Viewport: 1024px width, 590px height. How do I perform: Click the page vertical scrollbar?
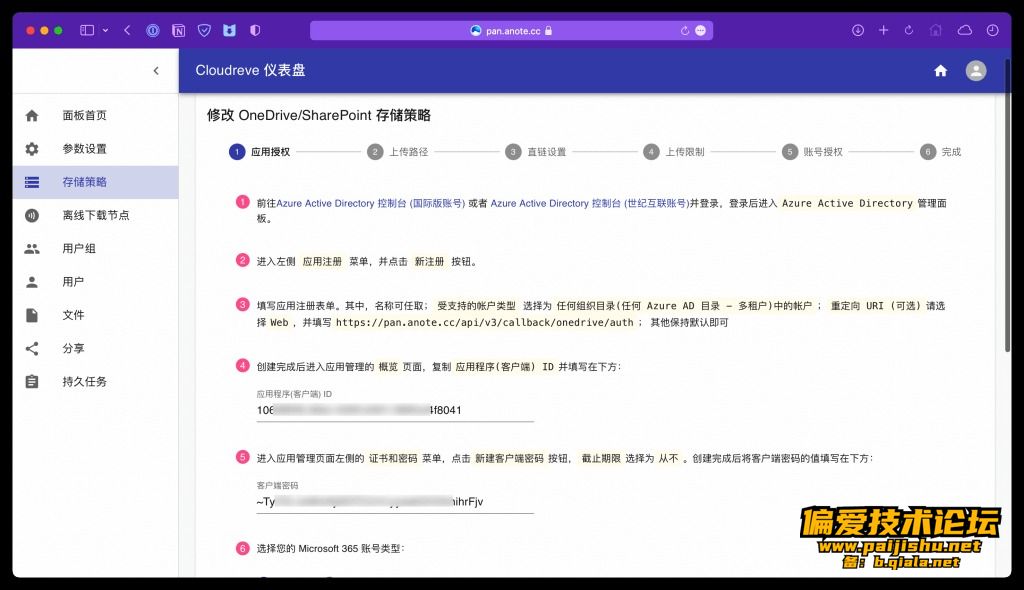point(1008,206)
